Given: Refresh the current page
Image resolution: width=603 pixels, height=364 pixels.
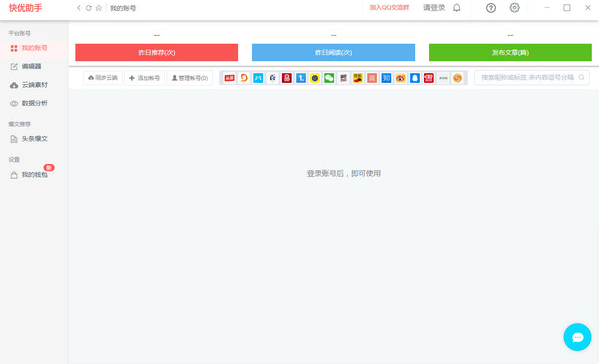Looking at the screenshot, I should click(x=89, y=8).
